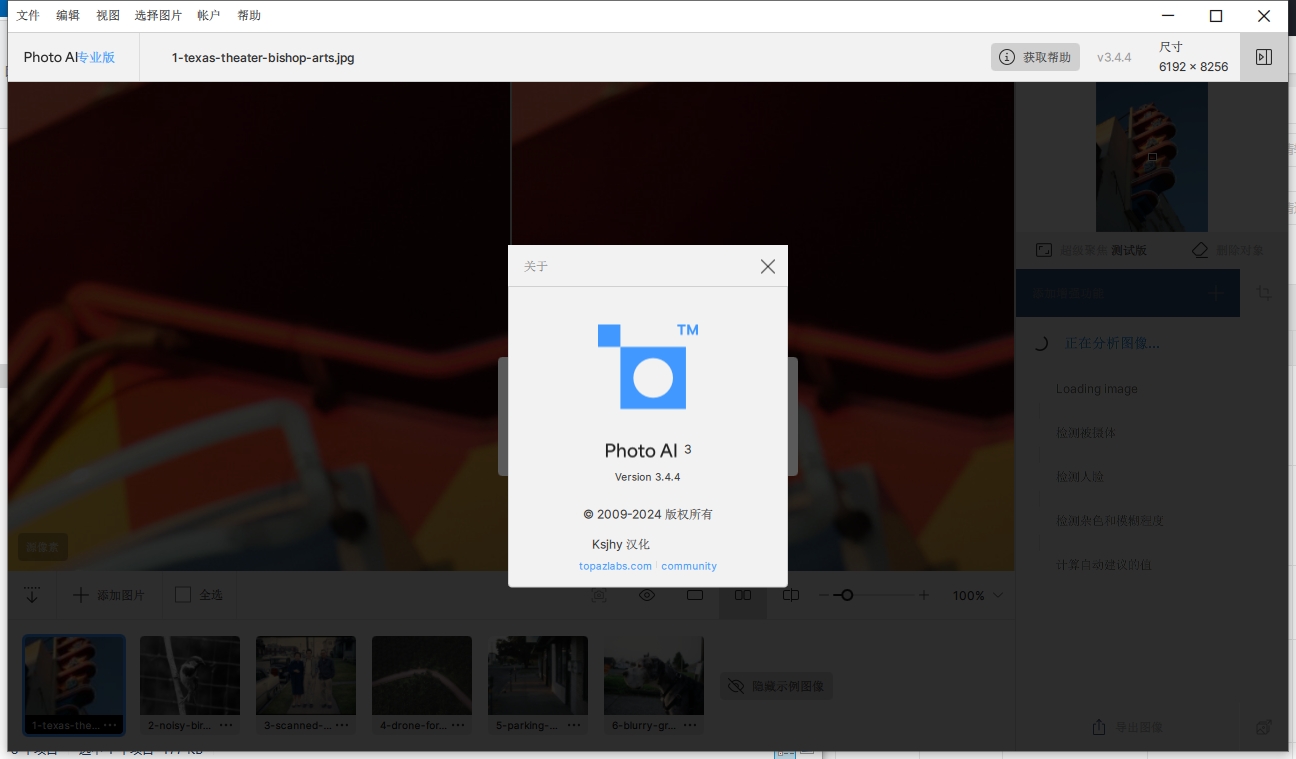Toggle the eye preview icon
Image resolution: width=1296 pixels, height=759 pixels.
pyautogui.click(x=647, y=595)
